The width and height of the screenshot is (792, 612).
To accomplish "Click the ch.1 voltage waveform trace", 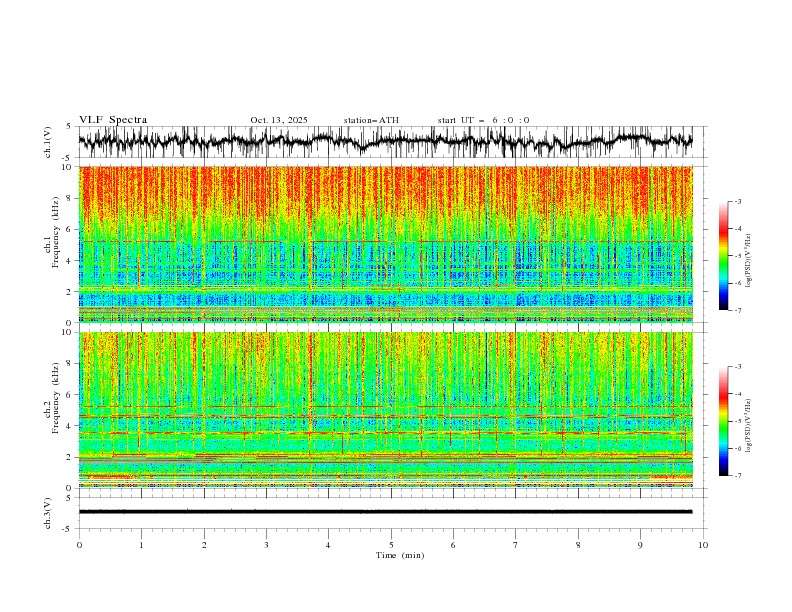I will tap(385, 142).
